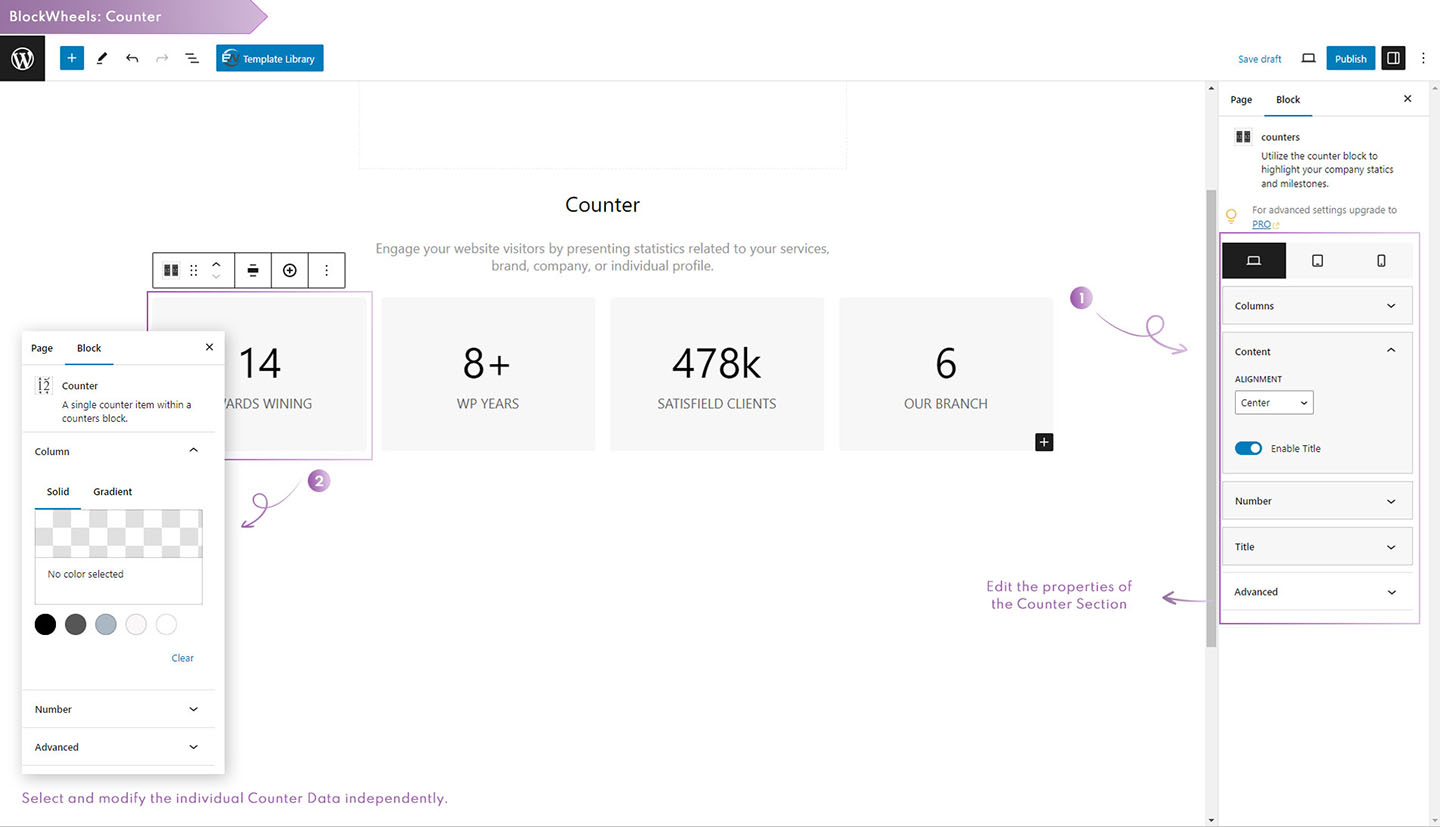Open the Alignment Center dropdown
Screen dimensions: 1440x827
[x=1273, y=403]
